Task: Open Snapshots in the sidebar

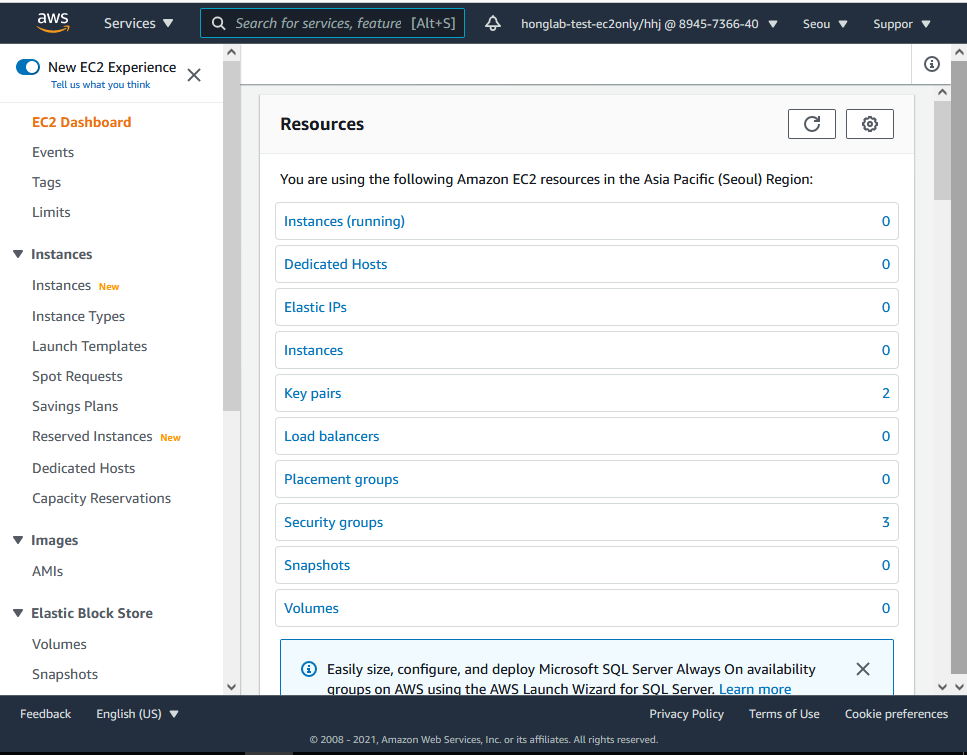Action: pyautogui.click(x=65, y=674)
